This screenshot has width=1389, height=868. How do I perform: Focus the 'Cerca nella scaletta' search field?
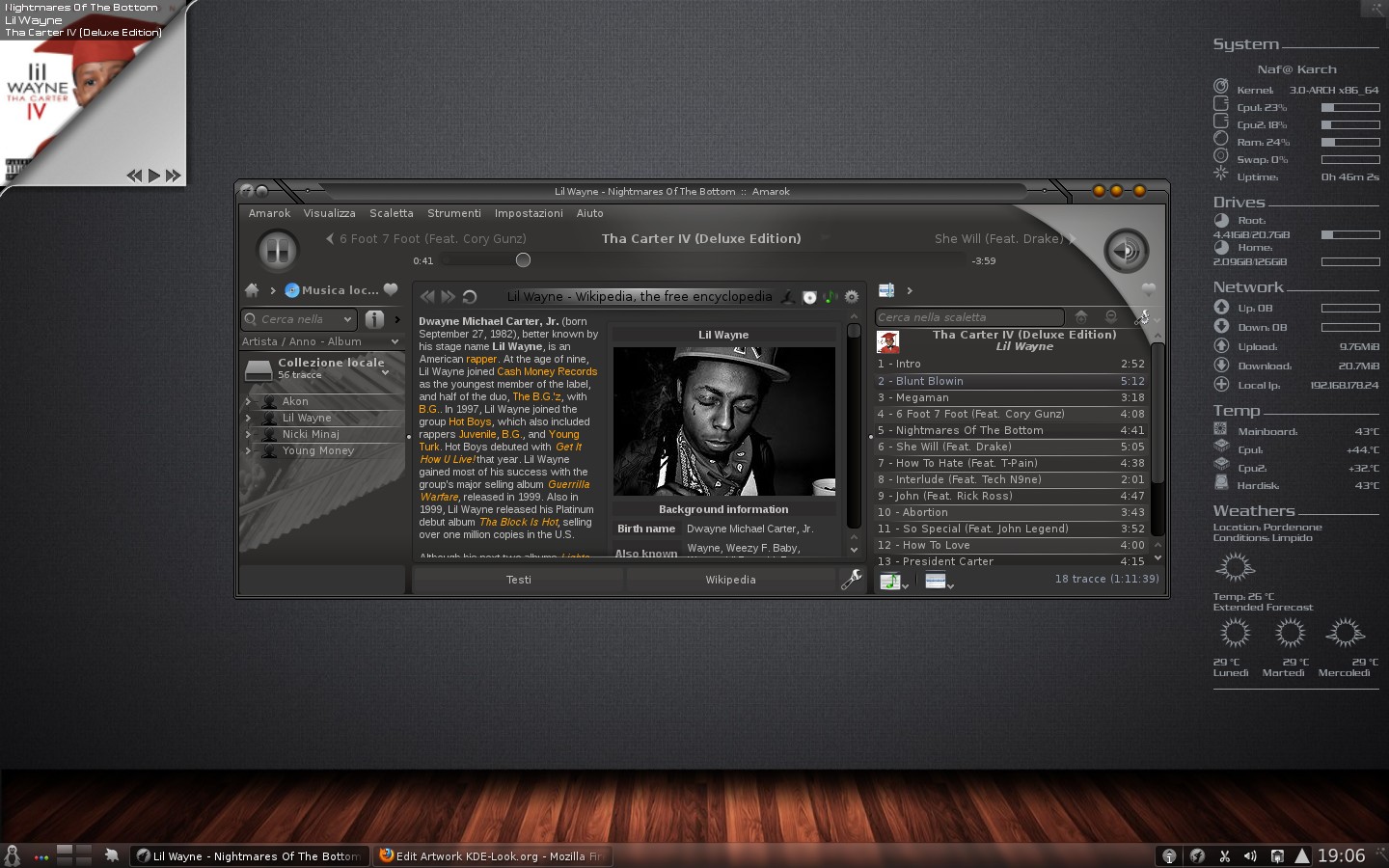tap(969, 316)
